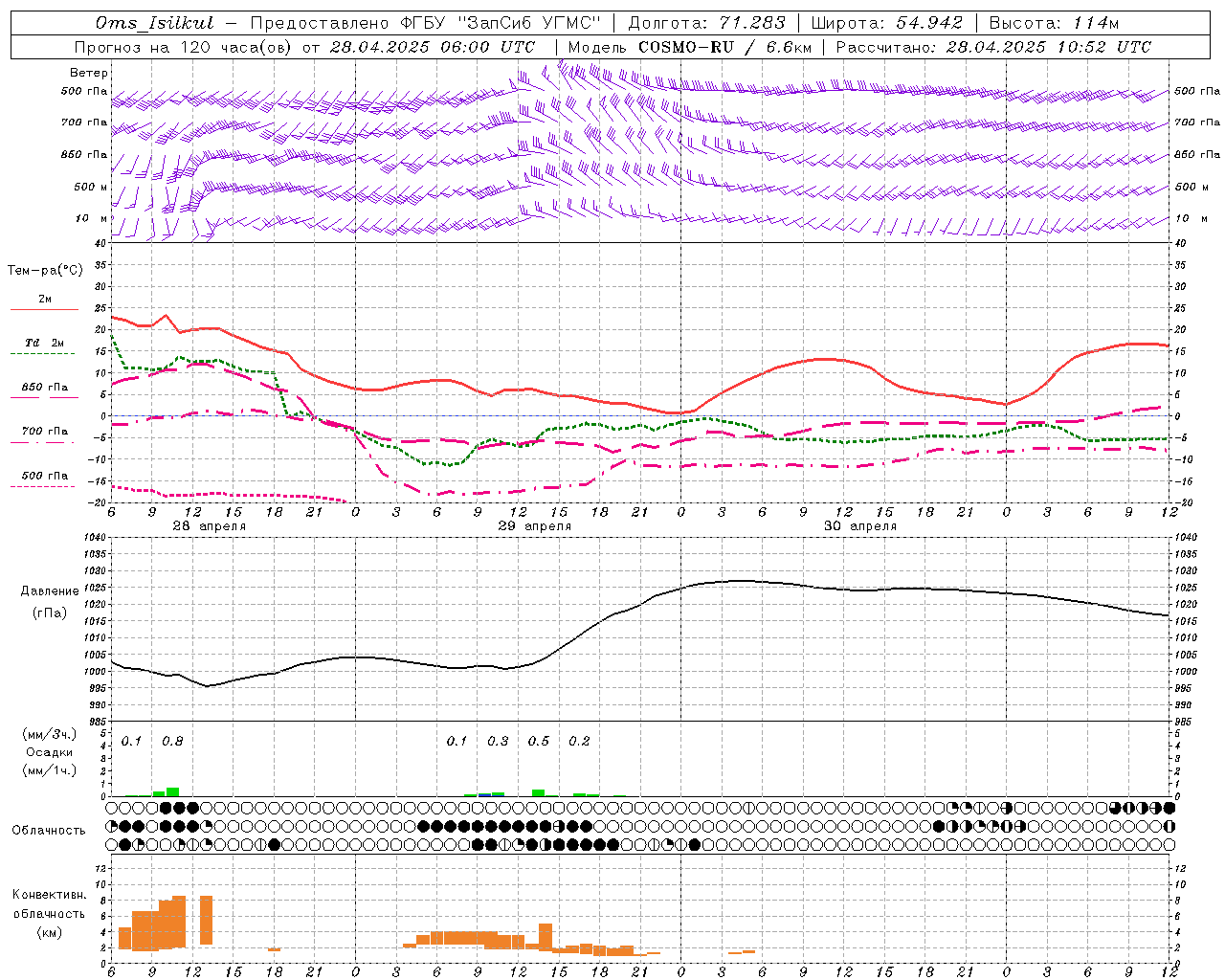
Task: Click the date label 28 апреля
Action: point(209,526)
